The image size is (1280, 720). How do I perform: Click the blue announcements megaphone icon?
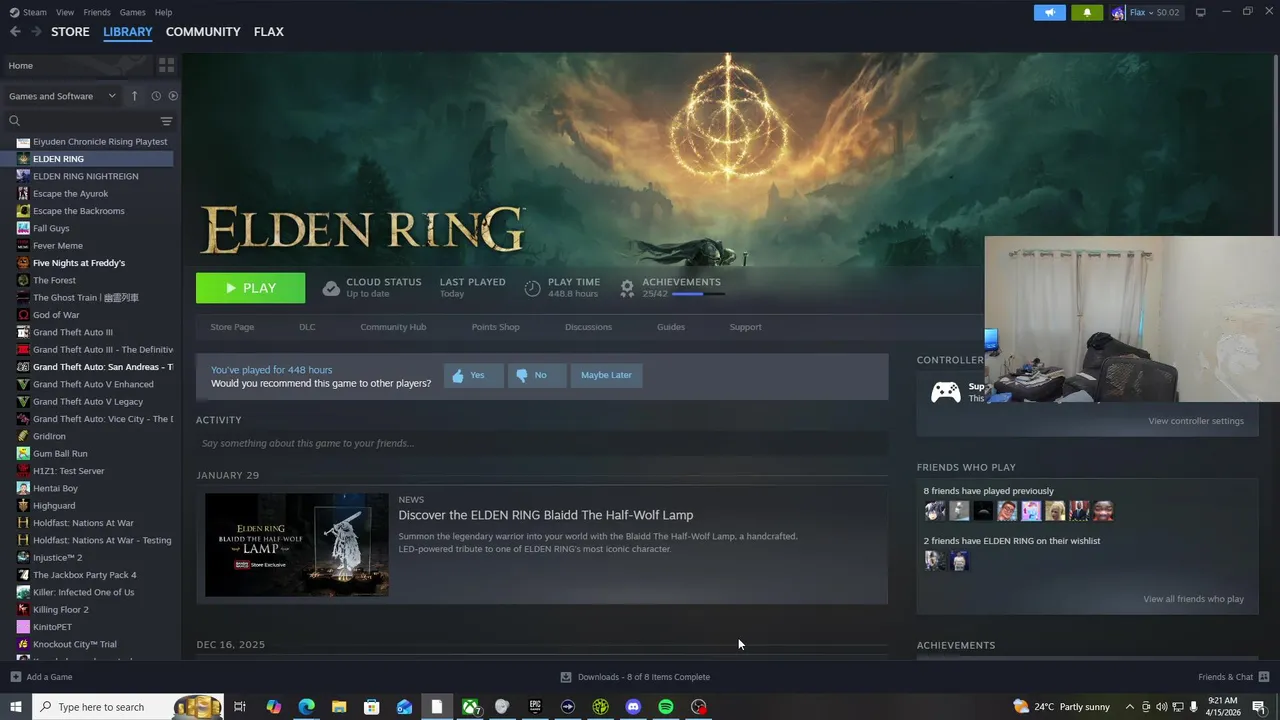[1049, 12]
